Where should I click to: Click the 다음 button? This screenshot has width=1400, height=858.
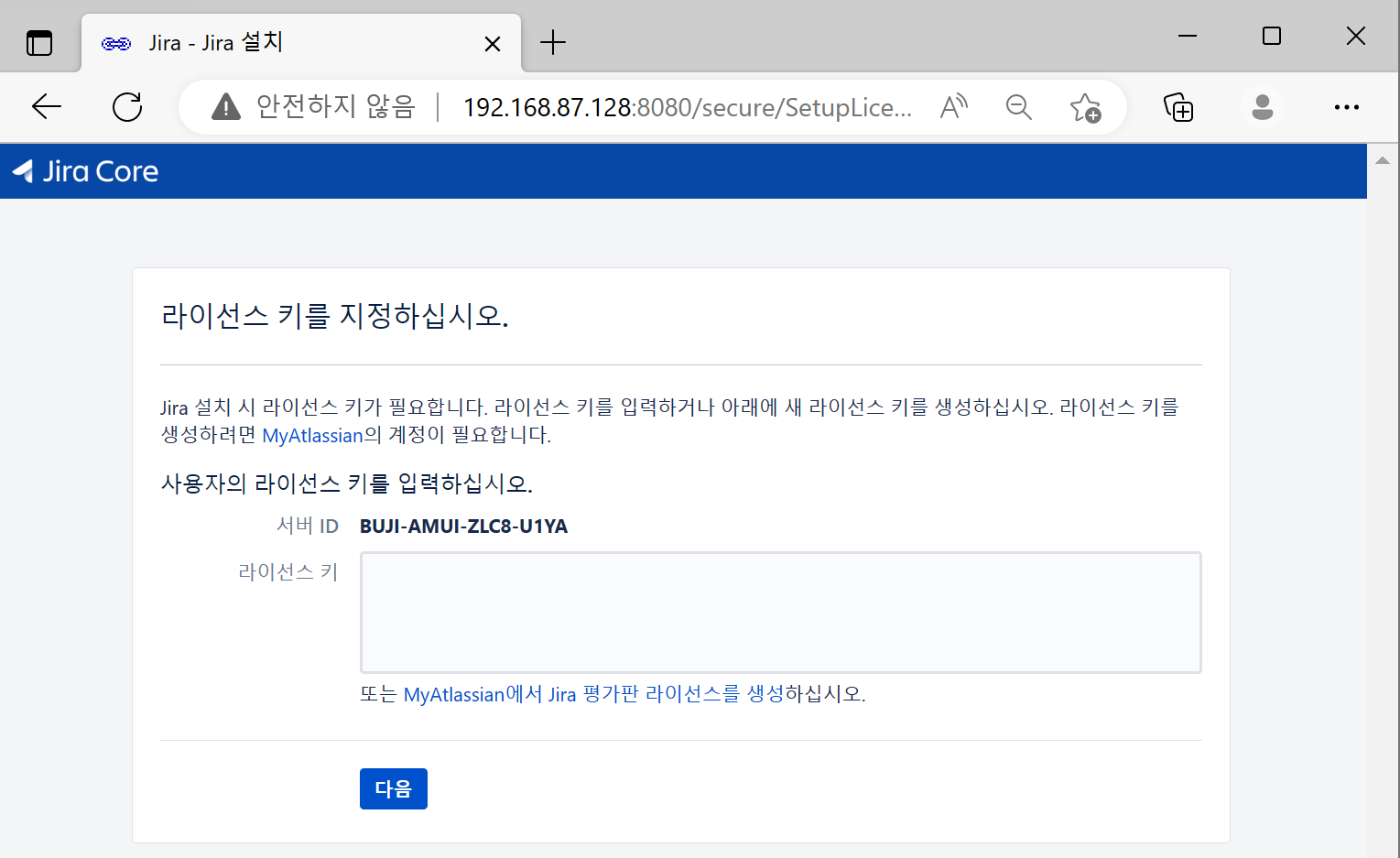pyautogui.click(x=394, y=788)
